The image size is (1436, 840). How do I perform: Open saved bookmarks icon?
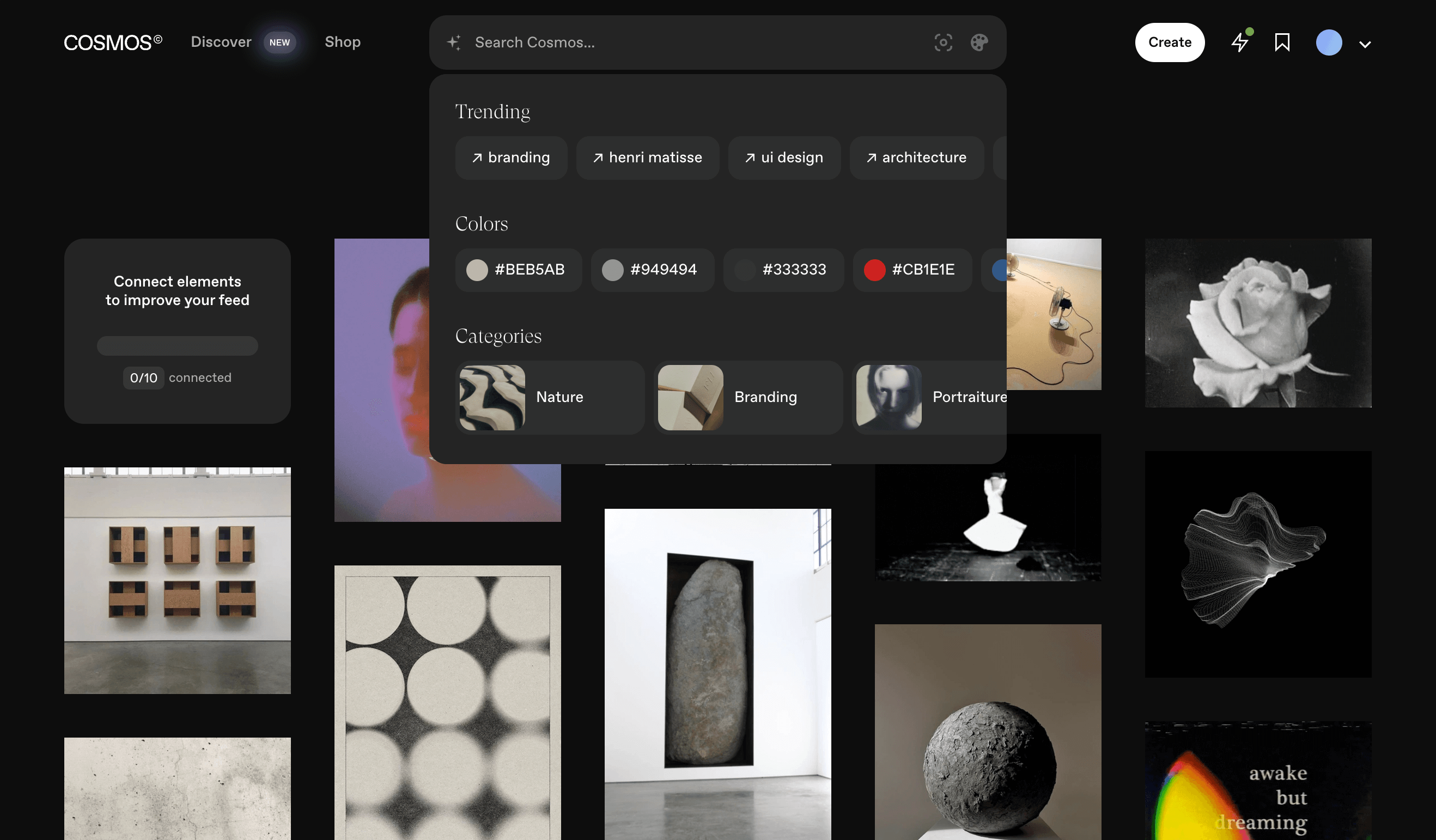click(1282, 42)
